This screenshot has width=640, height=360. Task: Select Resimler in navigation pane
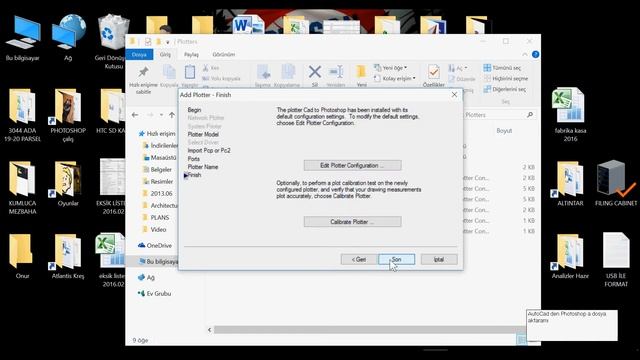(158, 181)
